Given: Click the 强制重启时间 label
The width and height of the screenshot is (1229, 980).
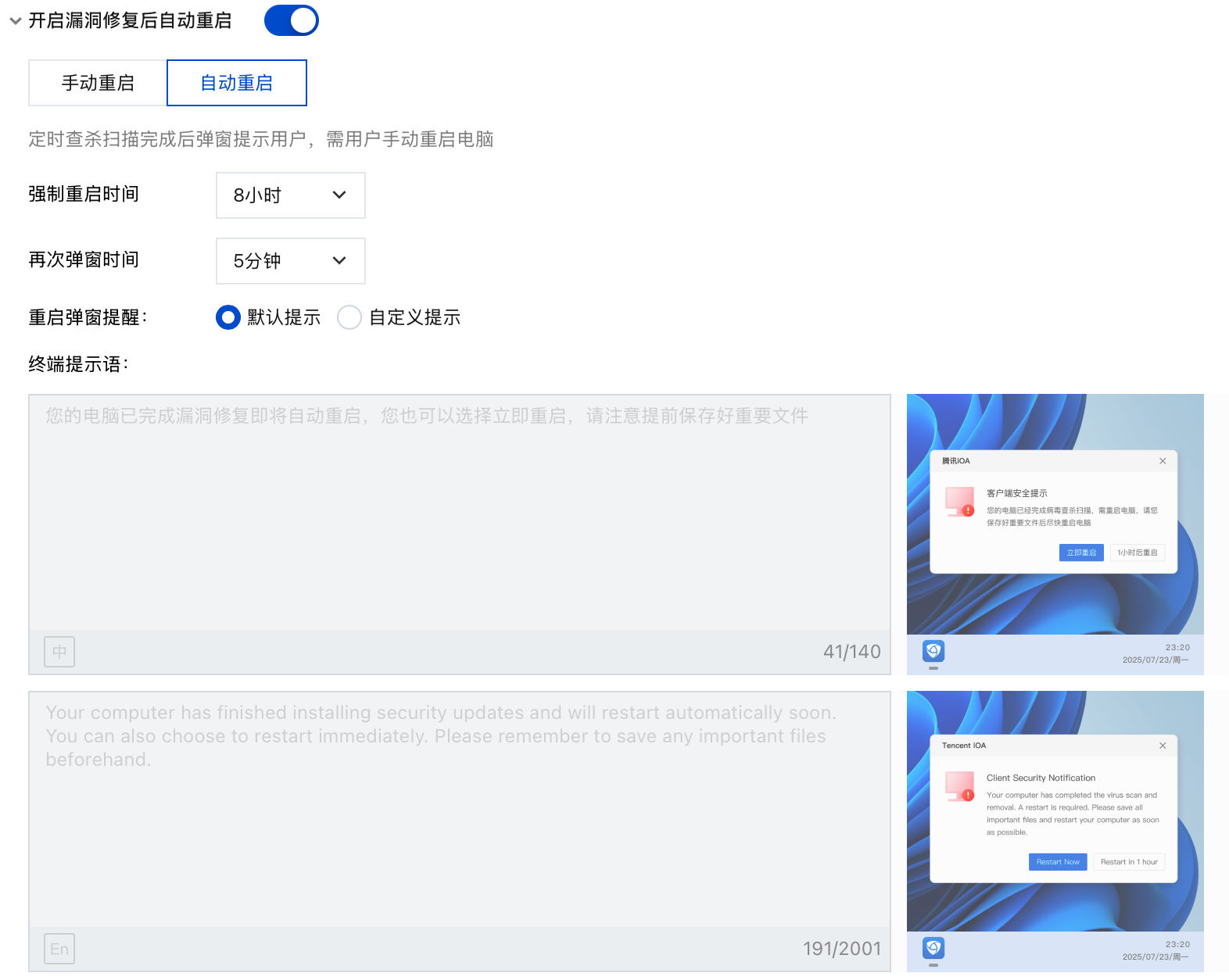Looking at the screenshot, I should click(x=84, y=194).
